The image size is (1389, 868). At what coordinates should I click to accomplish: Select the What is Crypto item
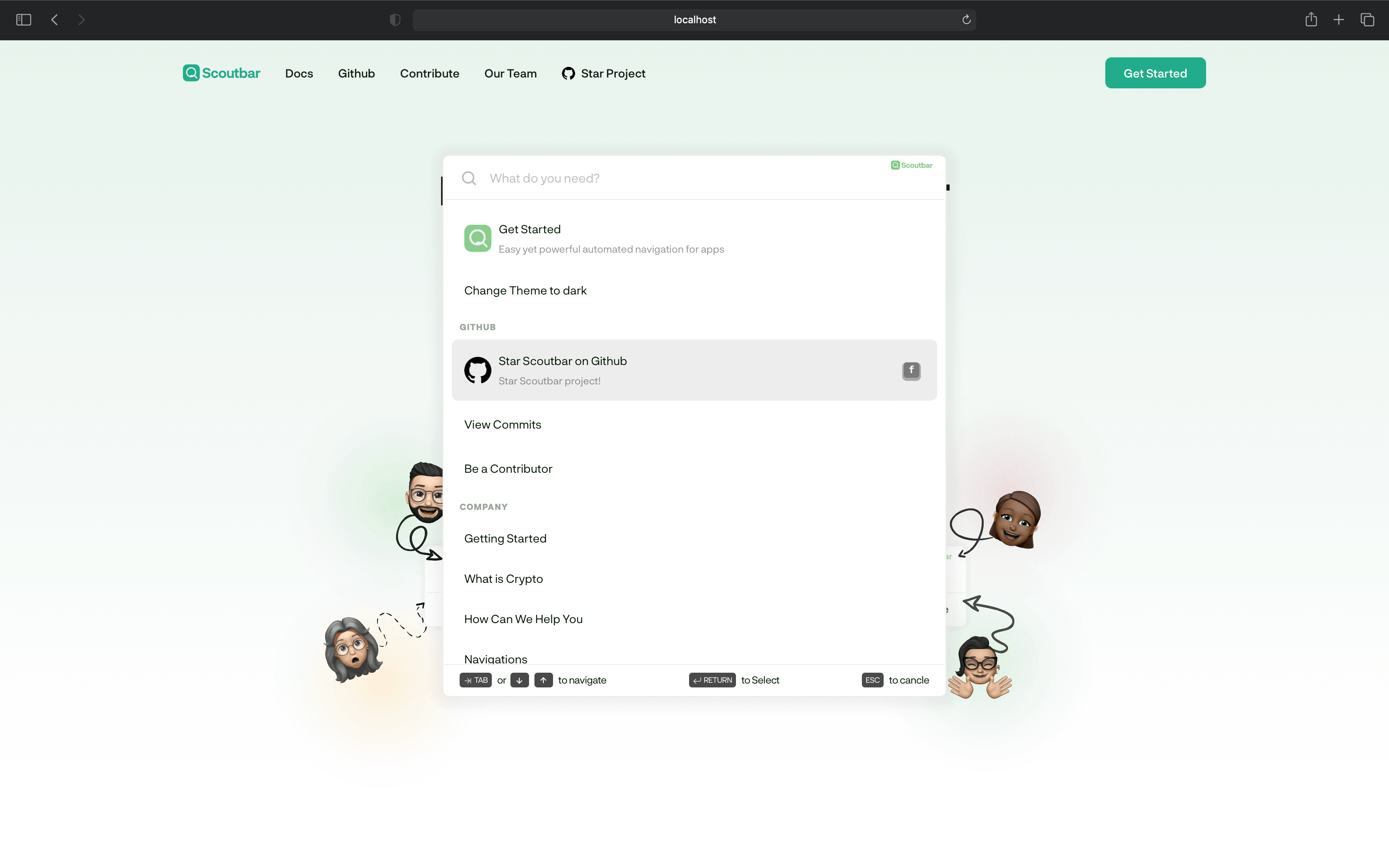(694, 579)
